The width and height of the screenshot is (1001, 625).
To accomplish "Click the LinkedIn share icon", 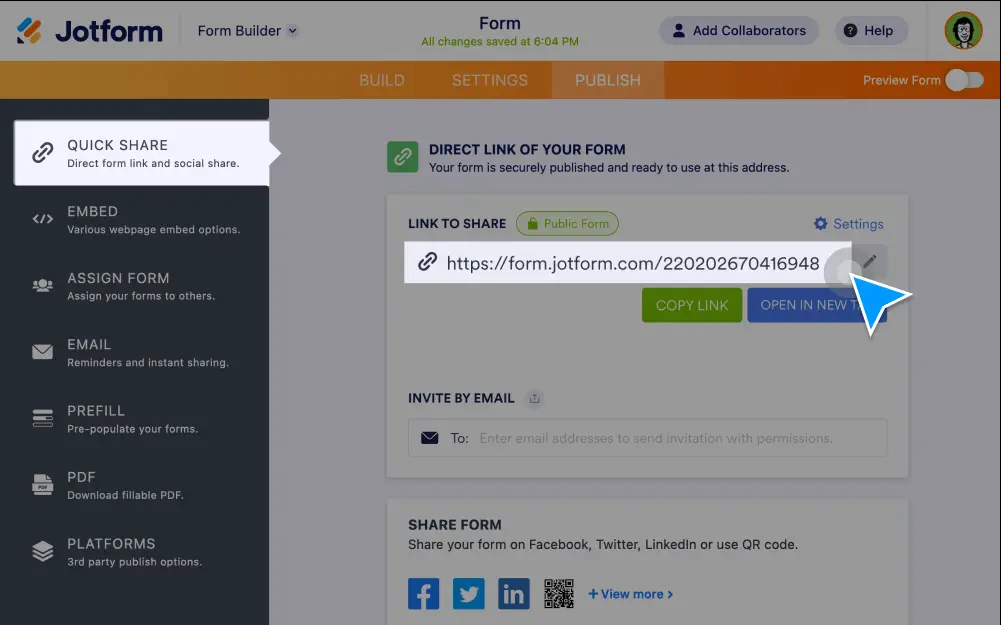I will (x=513, y=594).
